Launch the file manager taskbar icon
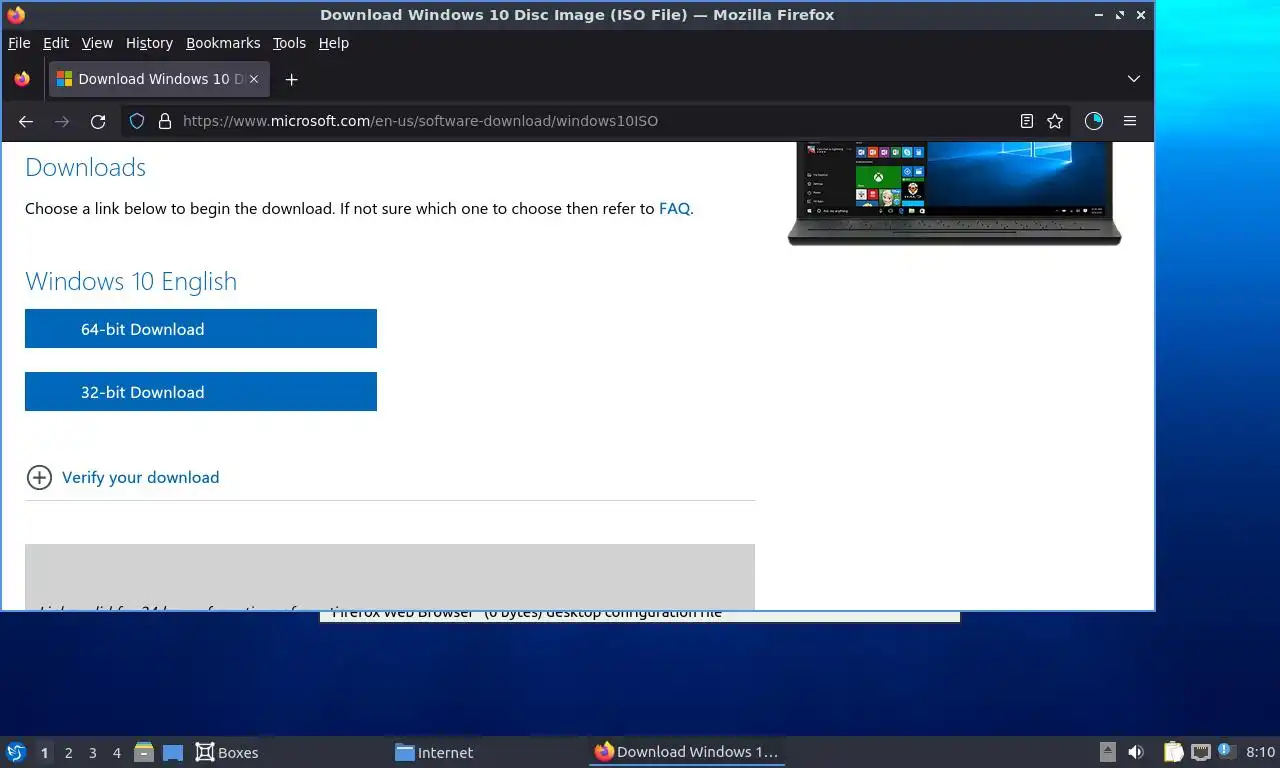 144,752
